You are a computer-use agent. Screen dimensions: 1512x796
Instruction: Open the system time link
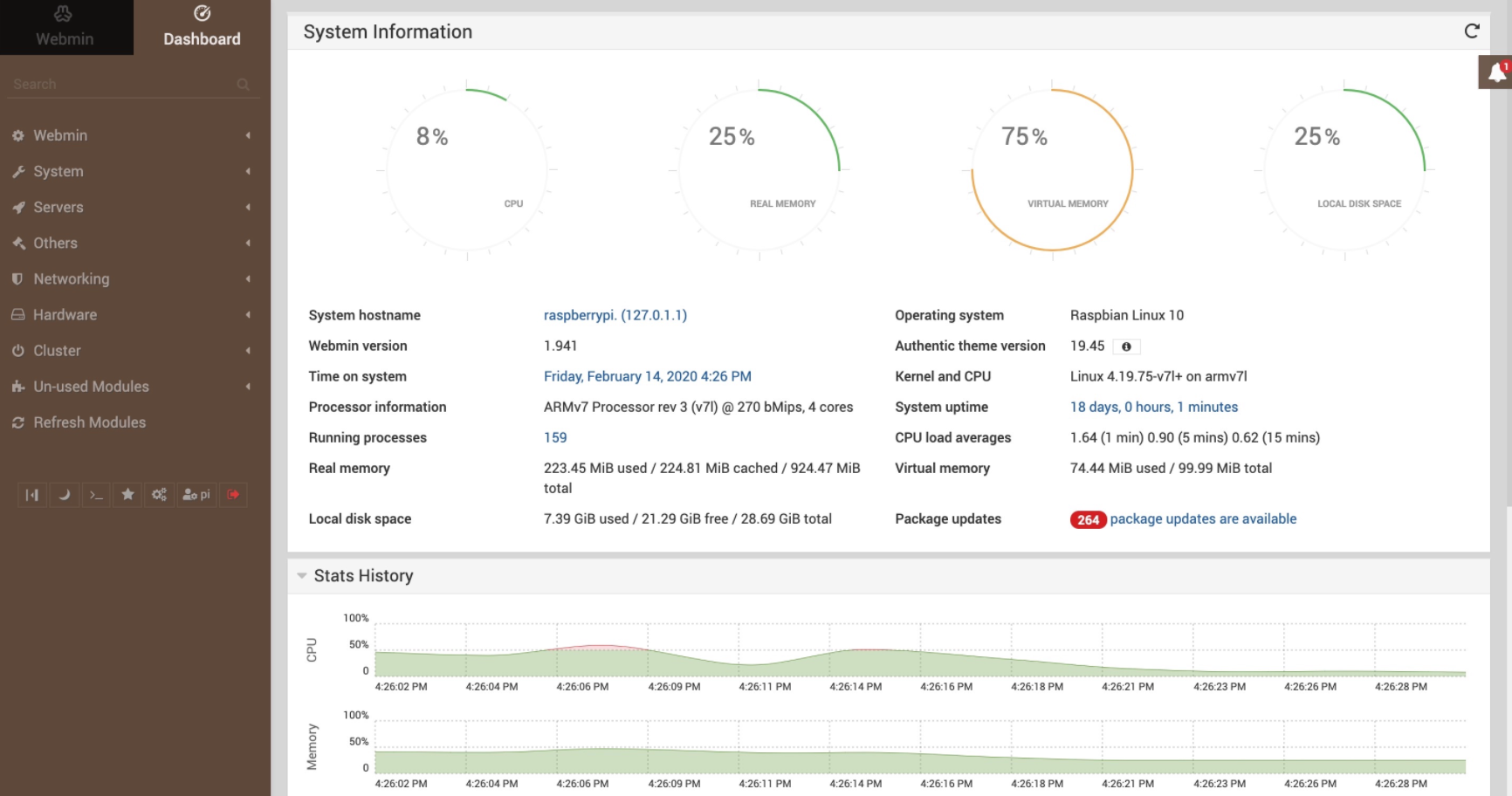tap(648, 376)
